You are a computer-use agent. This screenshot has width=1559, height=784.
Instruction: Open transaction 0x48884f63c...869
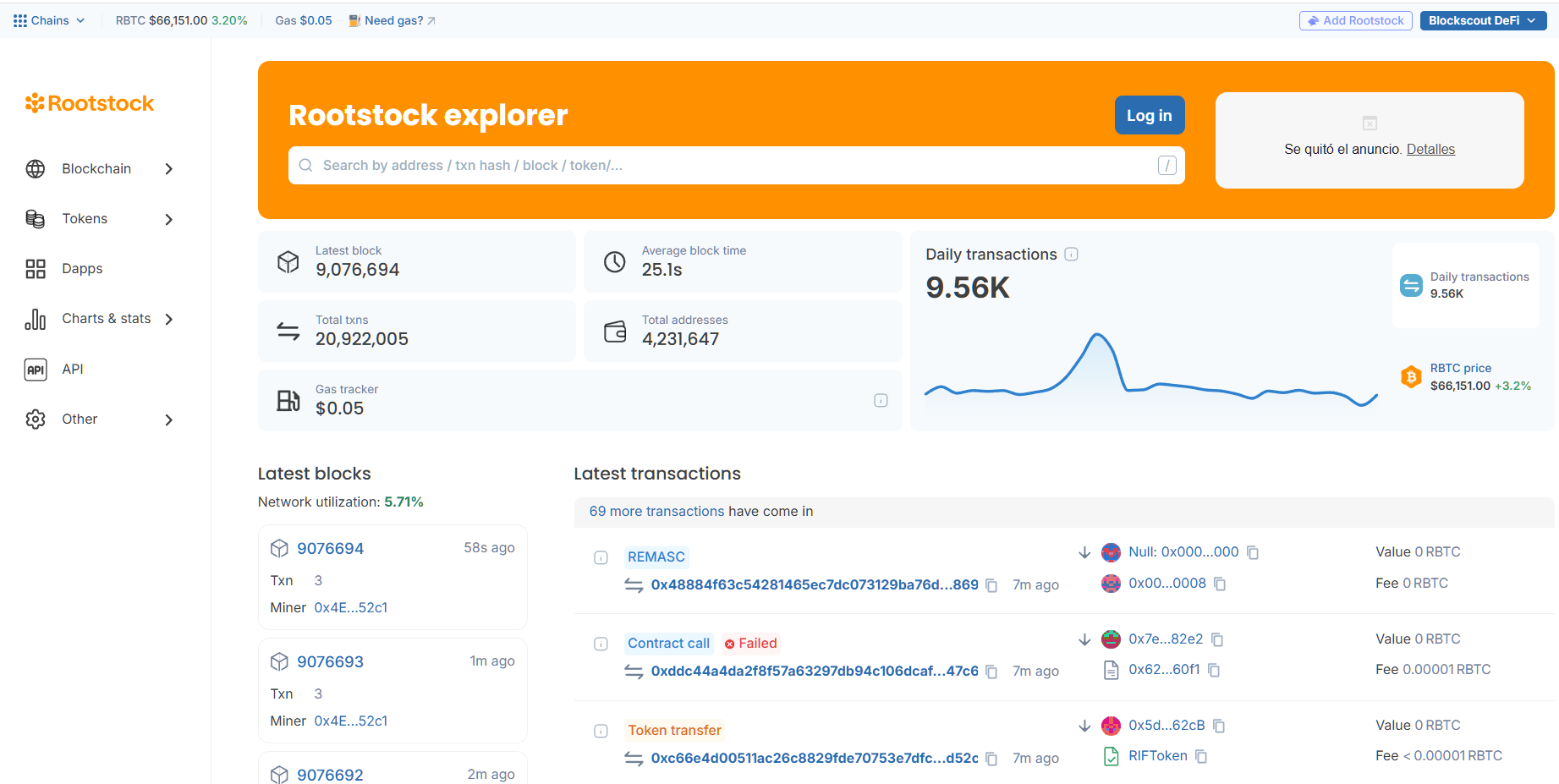tap(815, 585)
